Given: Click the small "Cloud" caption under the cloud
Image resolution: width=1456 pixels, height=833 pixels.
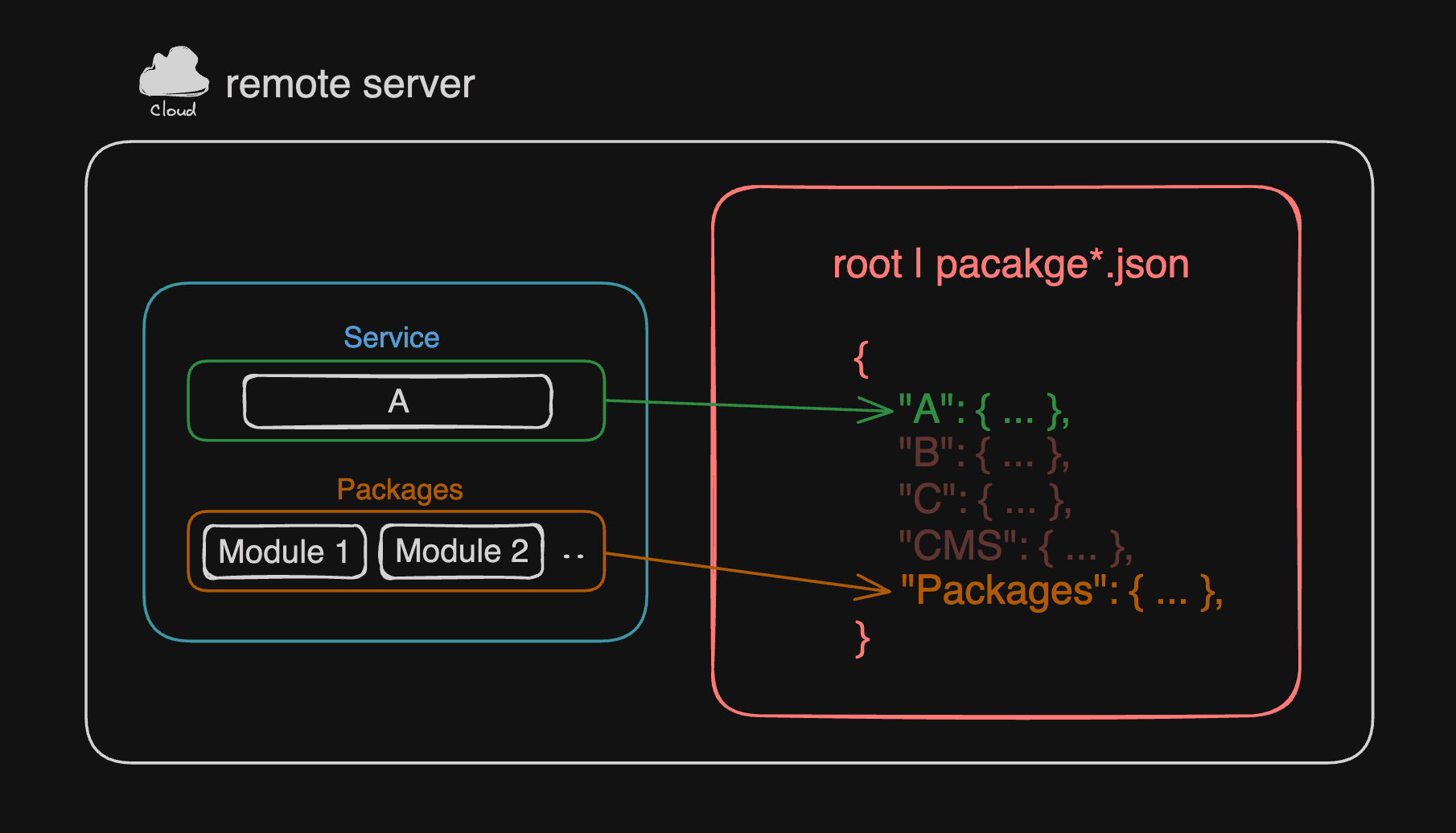Looking at the screenshot, I should (173, 110).
